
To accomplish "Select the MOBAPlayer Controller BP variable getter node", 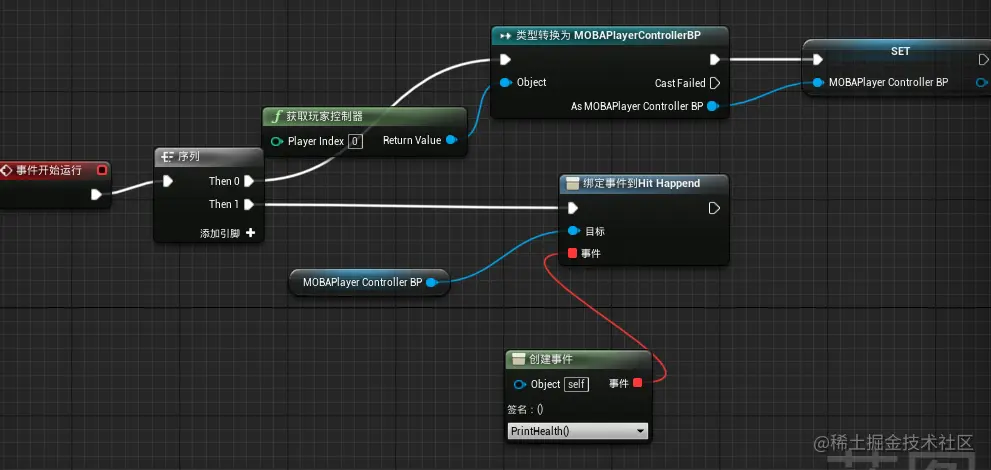I will pos(368,282).
